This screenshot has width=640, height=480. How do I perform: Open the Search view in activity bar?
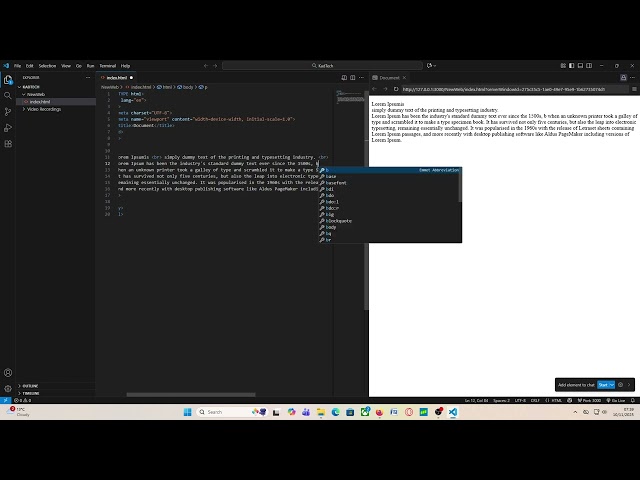coord(8,96)
